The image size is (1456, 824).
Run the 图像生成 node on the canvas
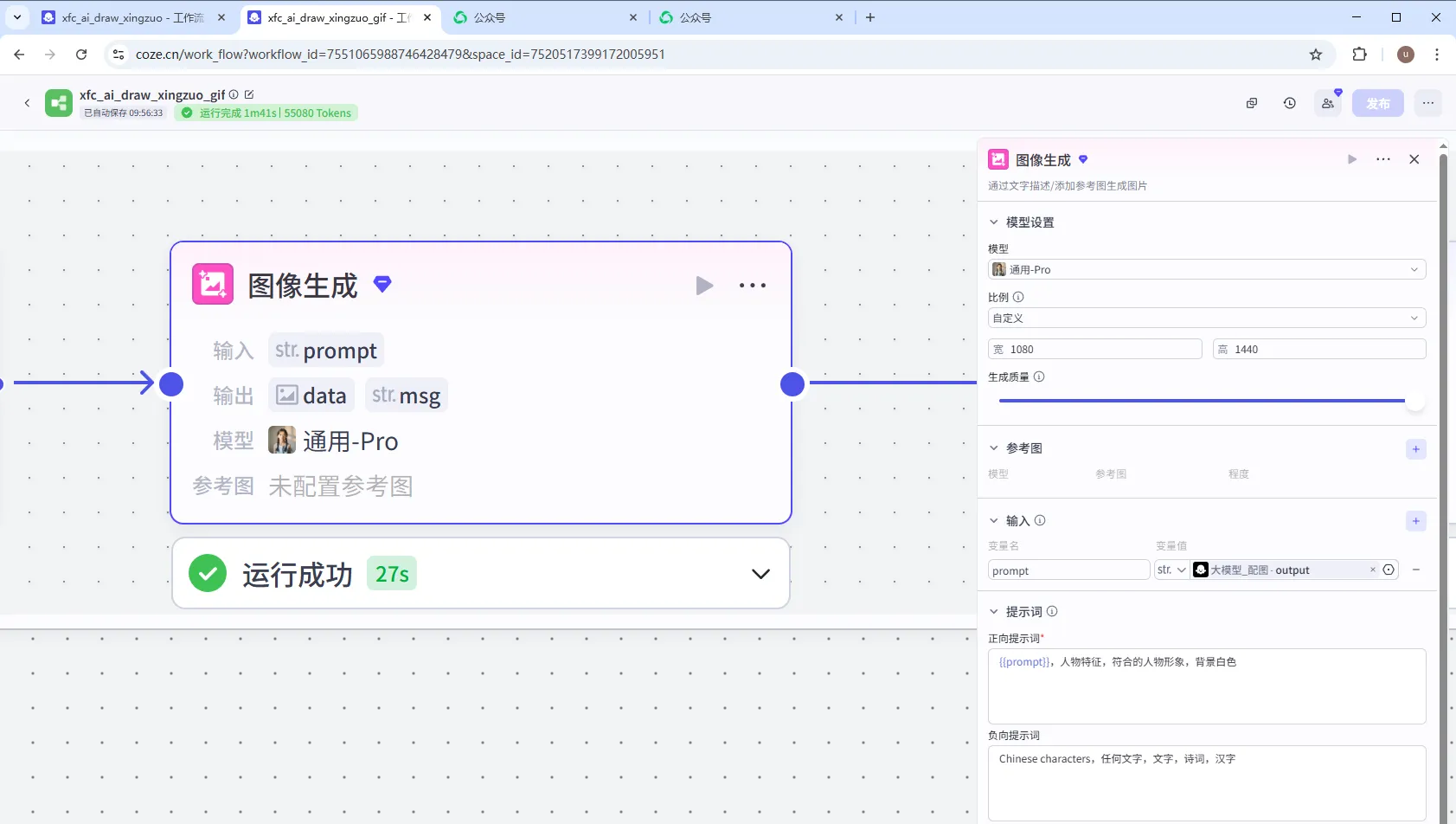tap(705, 286)
